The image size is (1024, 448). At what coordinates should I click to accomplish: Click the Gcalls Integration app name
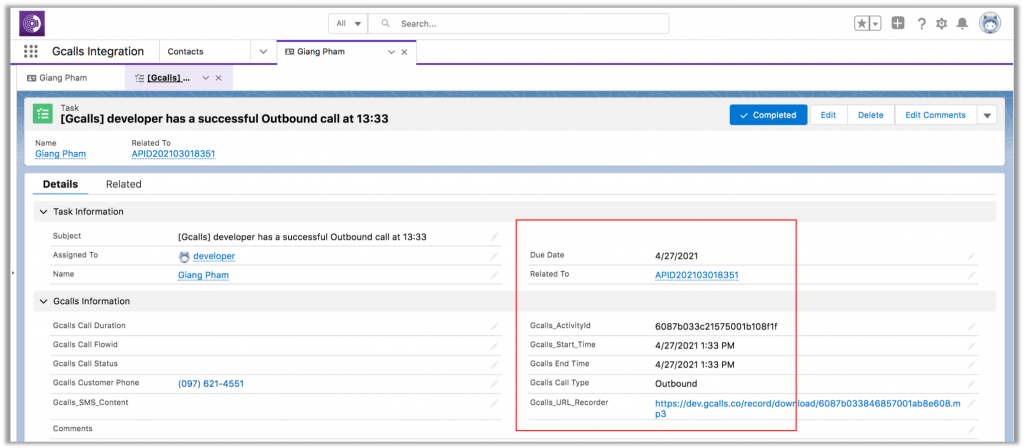coord(98,52)
